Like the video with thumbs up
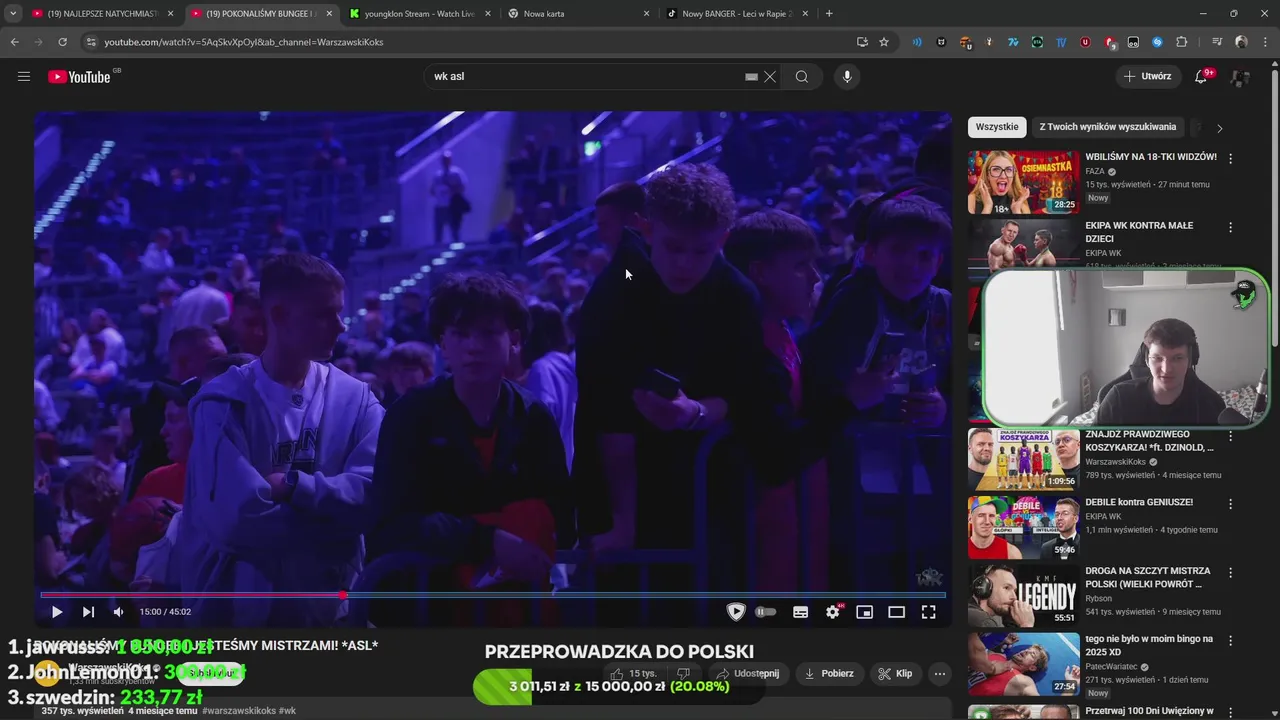The image size is (1280, 720). (x=632, y=674)
